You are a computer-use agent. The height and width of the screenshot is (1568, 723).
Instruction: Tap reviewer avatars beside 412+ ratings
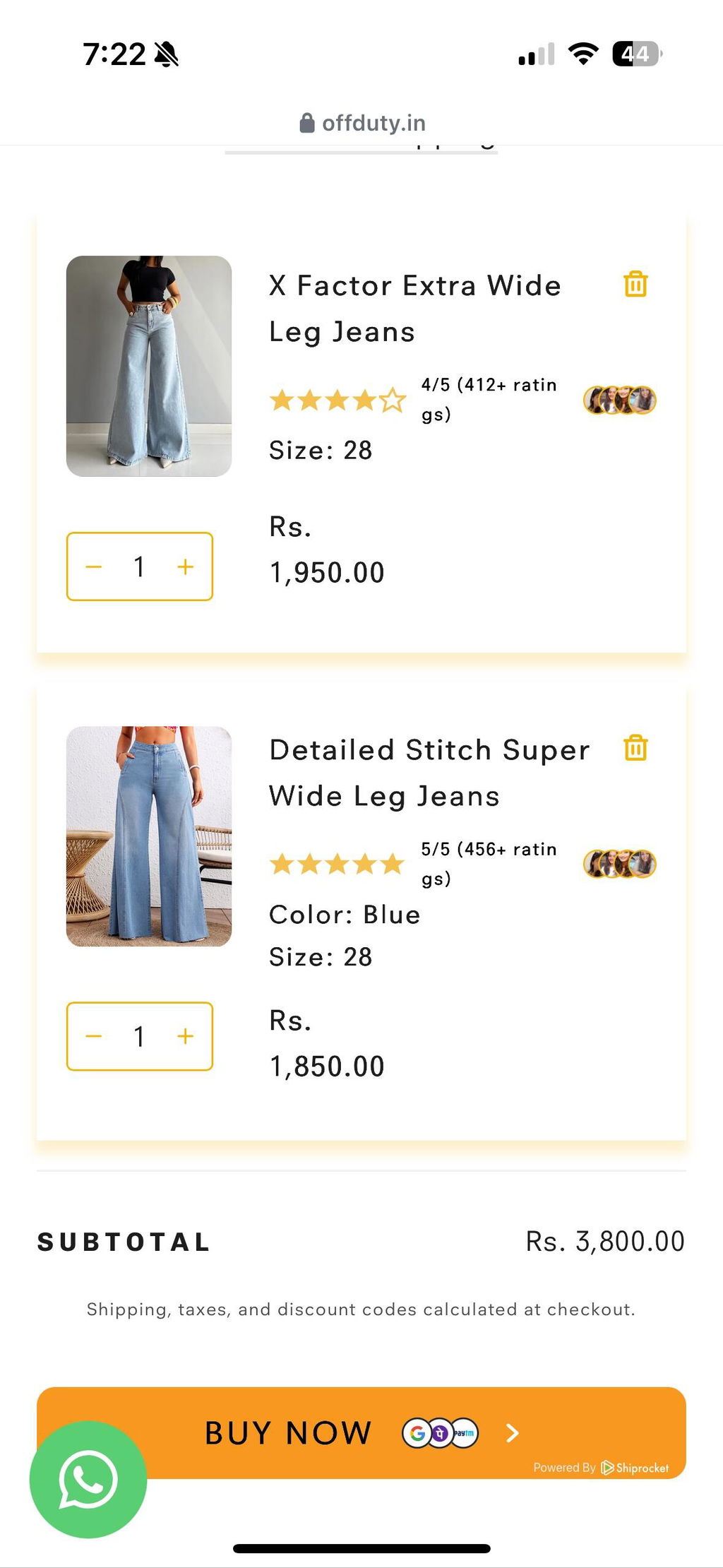[620, 400]
